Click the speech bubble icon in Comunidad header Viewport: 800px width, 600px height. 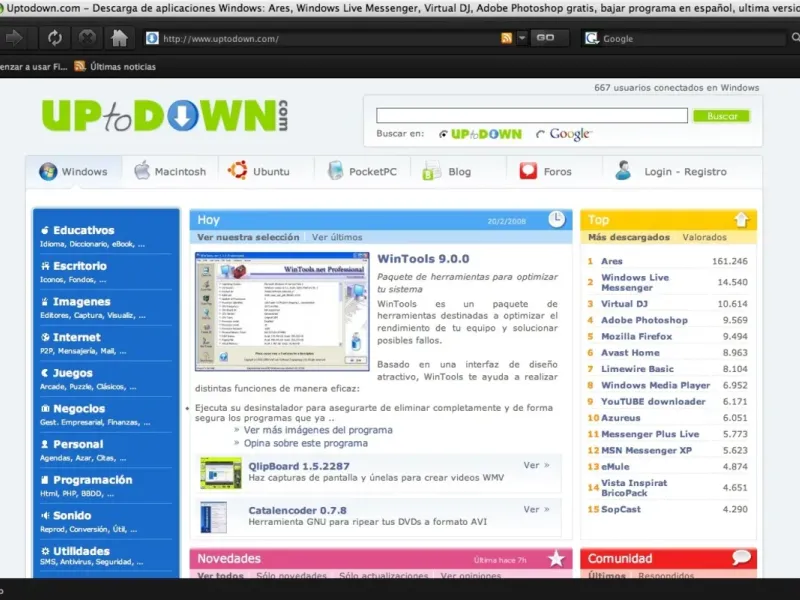[741, 558]
